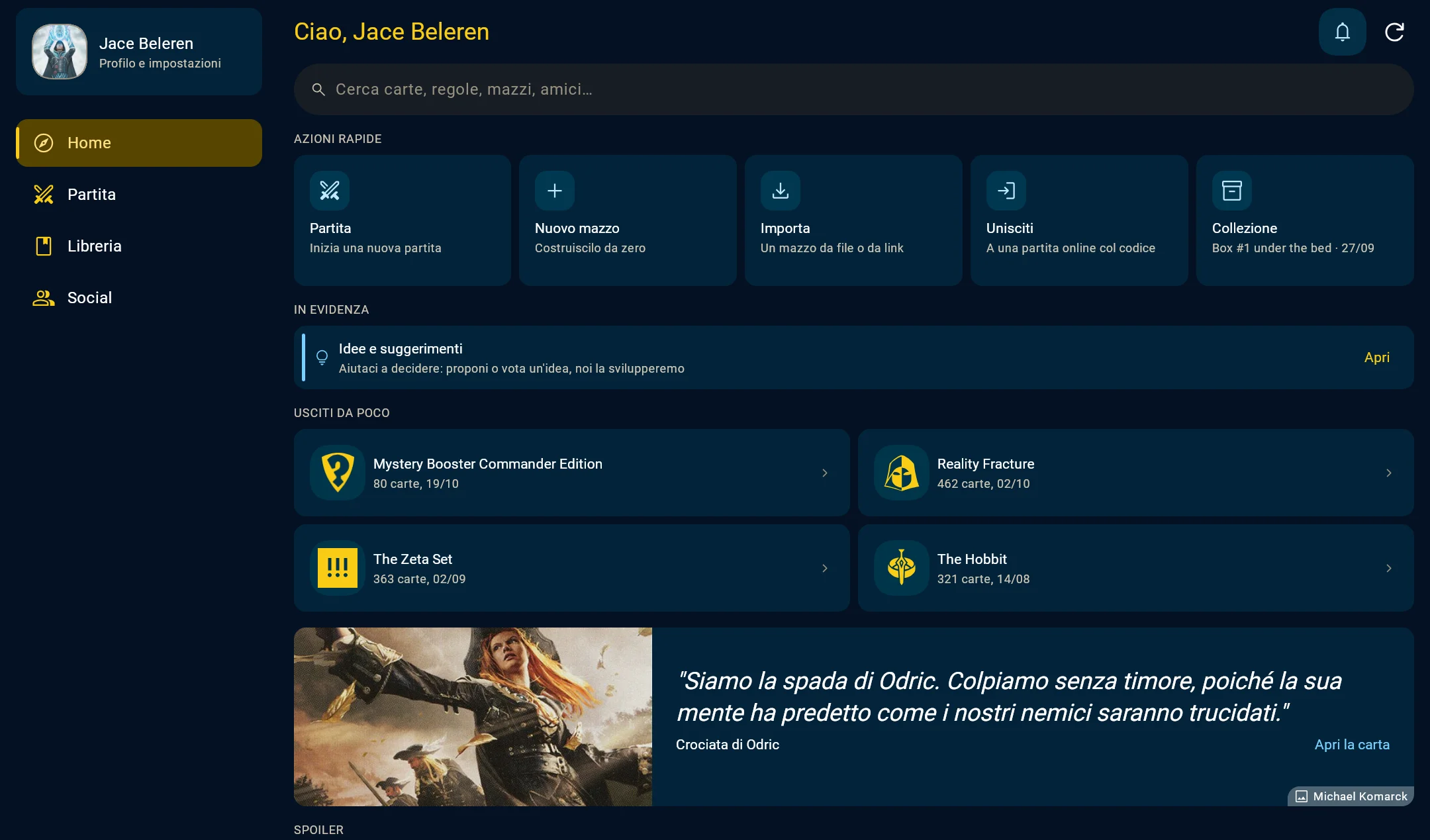The height and width of the screenshot is (840, 1430).
Task: Click the Reality Fracture helmet symbol
Action: (902, 473)
